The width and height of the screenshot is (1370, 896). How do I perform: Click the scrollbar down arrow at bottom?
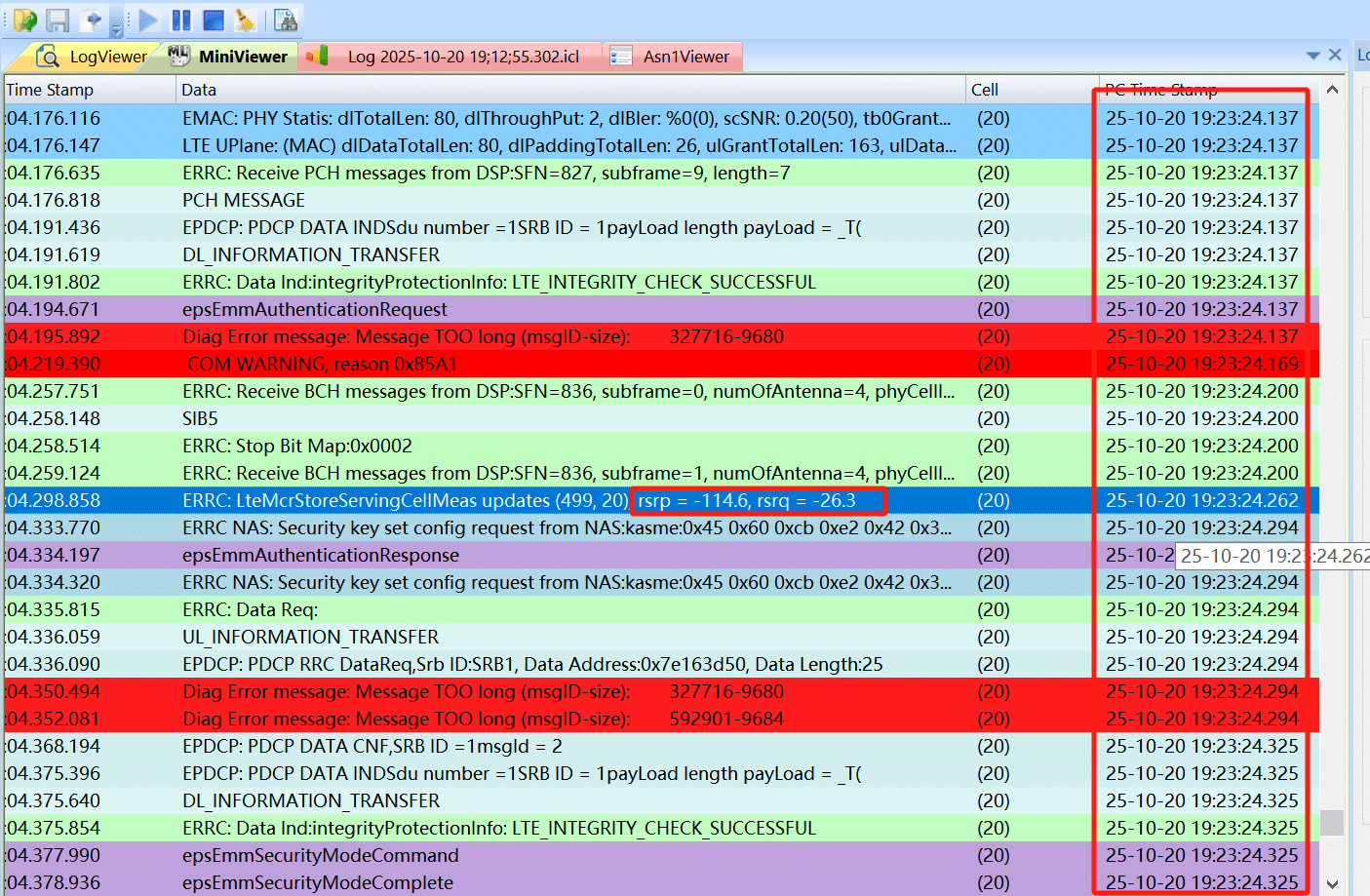[1332, 884]
